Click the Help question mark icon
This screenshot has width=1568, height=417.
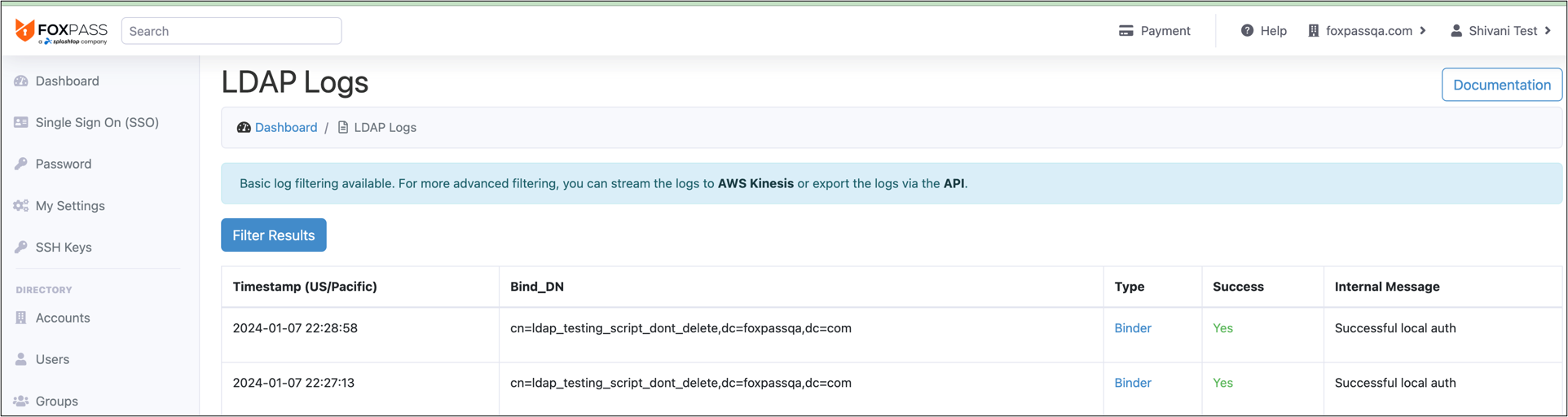point(1247,31)
